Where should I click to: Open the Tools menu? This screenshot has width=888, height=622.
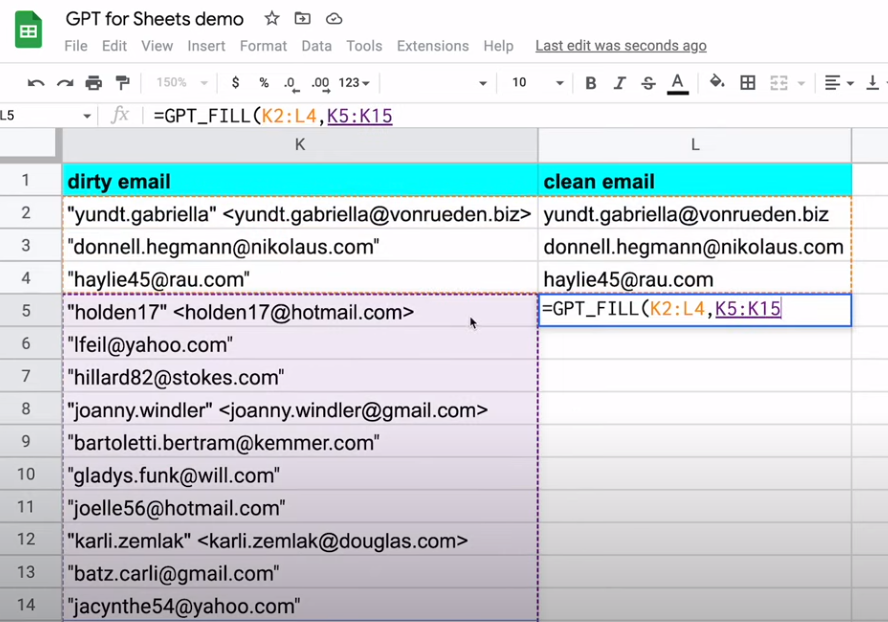pos(364,46)
